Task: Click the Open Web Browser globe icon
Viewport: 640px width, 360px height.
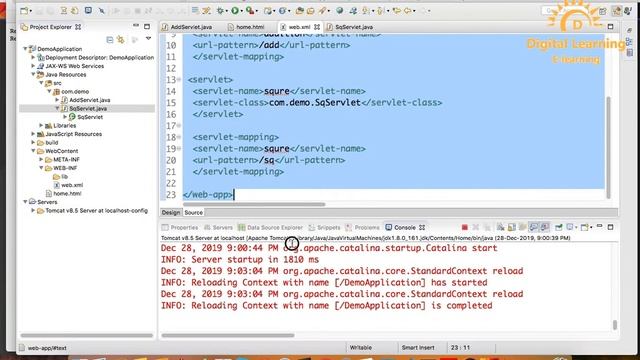Action: tap(340, 11)
